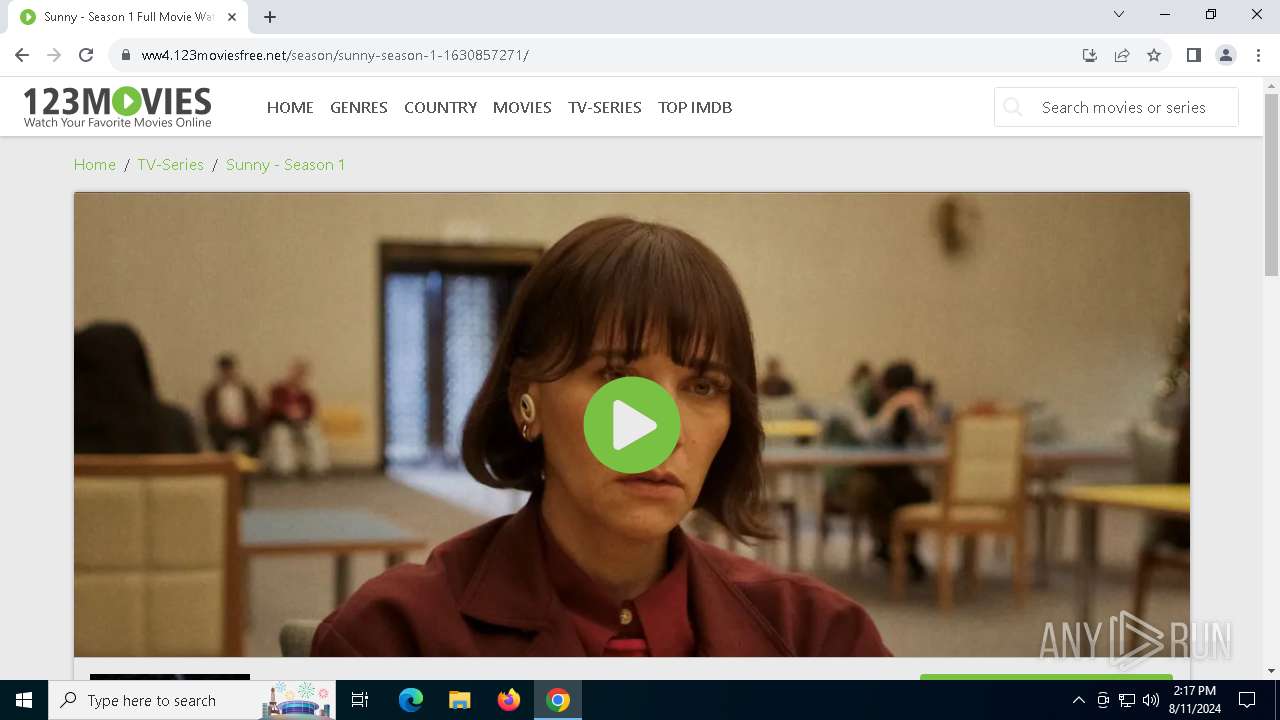Open the taskbar clock and date
The image size is (1280, 720).
point(1195,700)
